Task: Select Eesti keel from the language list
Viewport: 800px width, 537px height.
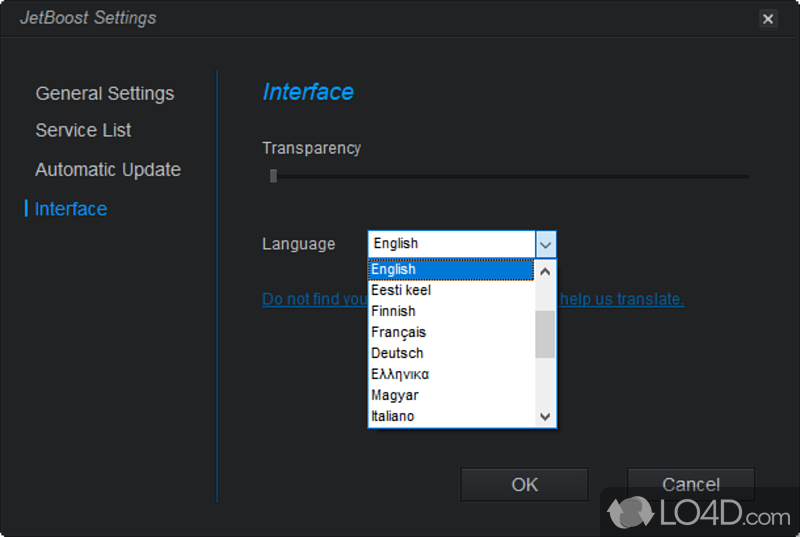Action: [450, 290]
